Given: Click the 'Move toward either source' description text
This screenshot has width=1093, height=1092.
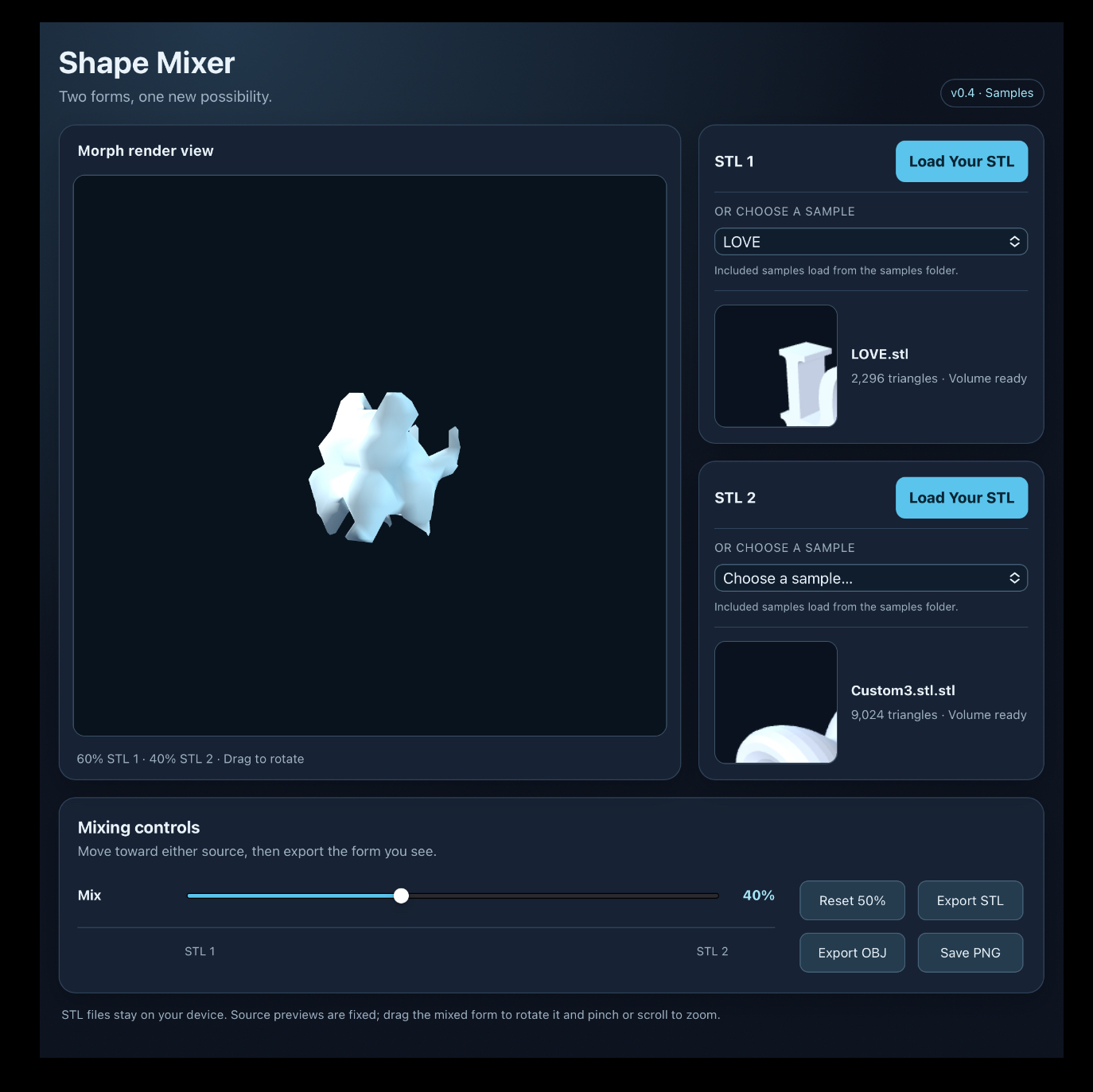Looking at the screenshot, I should click(x=257, y=852).
